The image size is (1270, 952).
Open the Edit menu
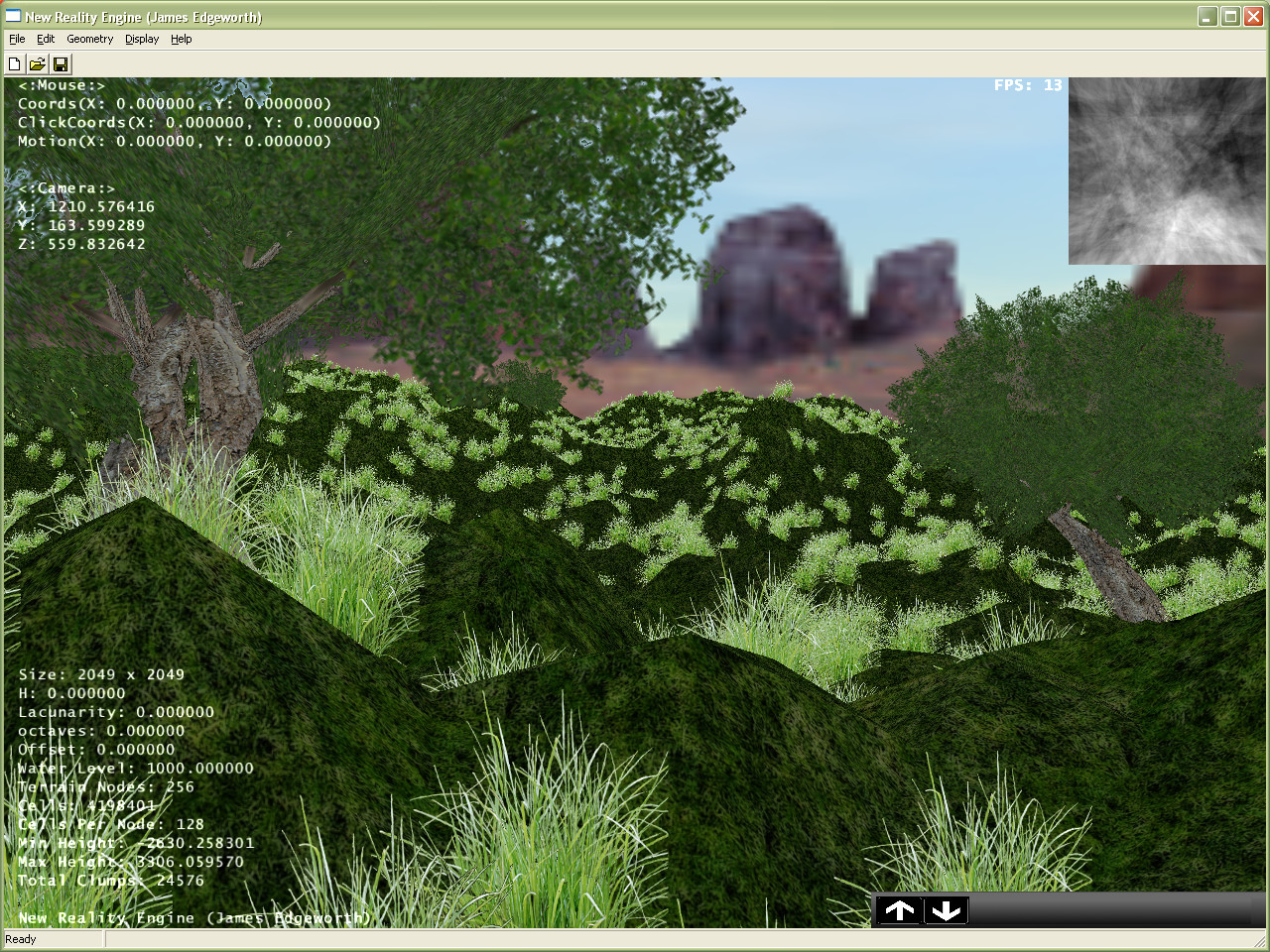45,39
